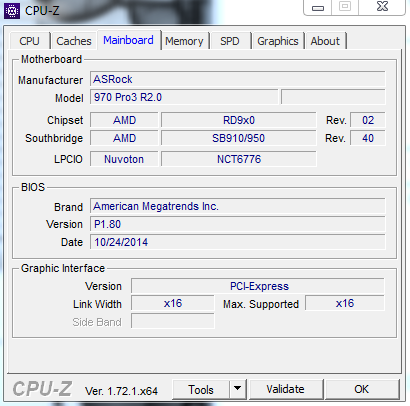The width and height of the screenshot is (410, 406).
Task: Select the Mainboard tab
Action: pyautogui.click(x=128, y=40)
